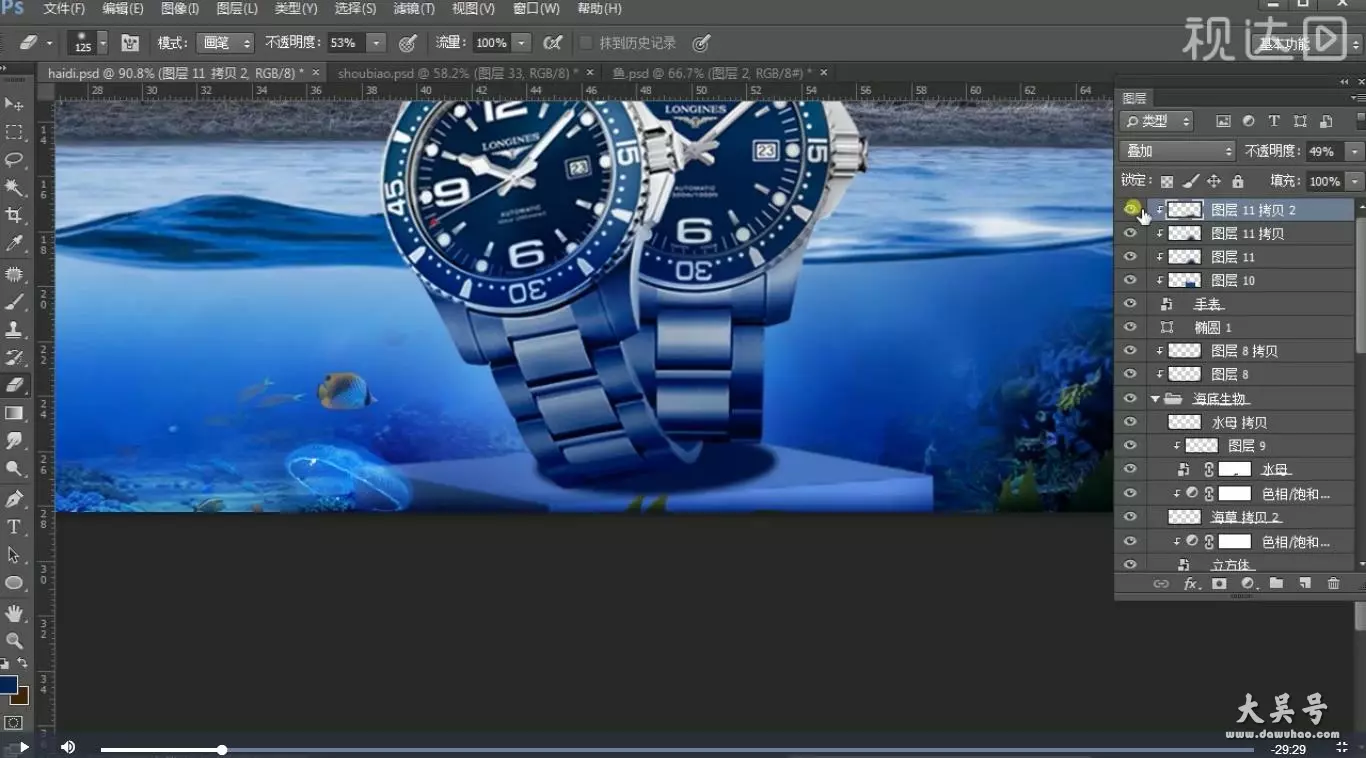Enable the 抹到历史记录 checkbox
The width and height of the screenshot is (1366, 758).
coord(586,43)
